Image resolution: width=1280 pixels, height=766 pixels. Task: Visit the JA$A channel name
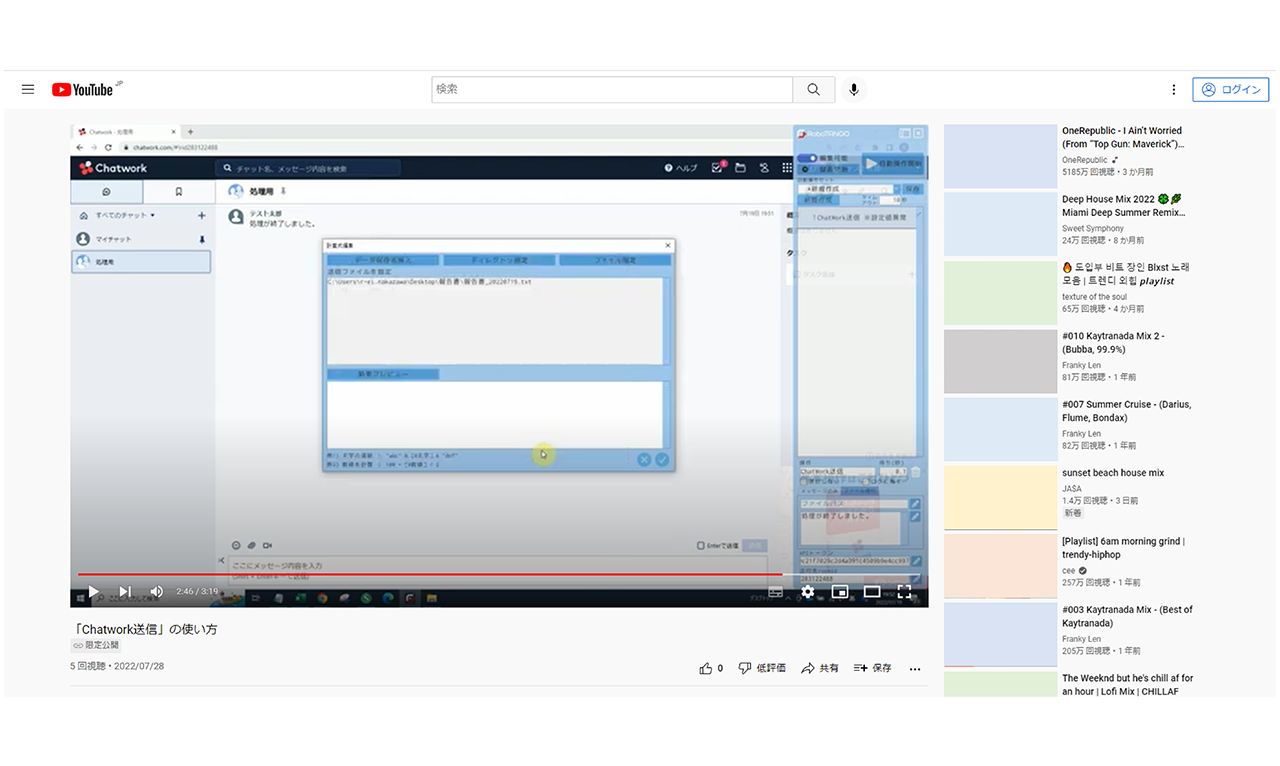tap(1073, 489)
